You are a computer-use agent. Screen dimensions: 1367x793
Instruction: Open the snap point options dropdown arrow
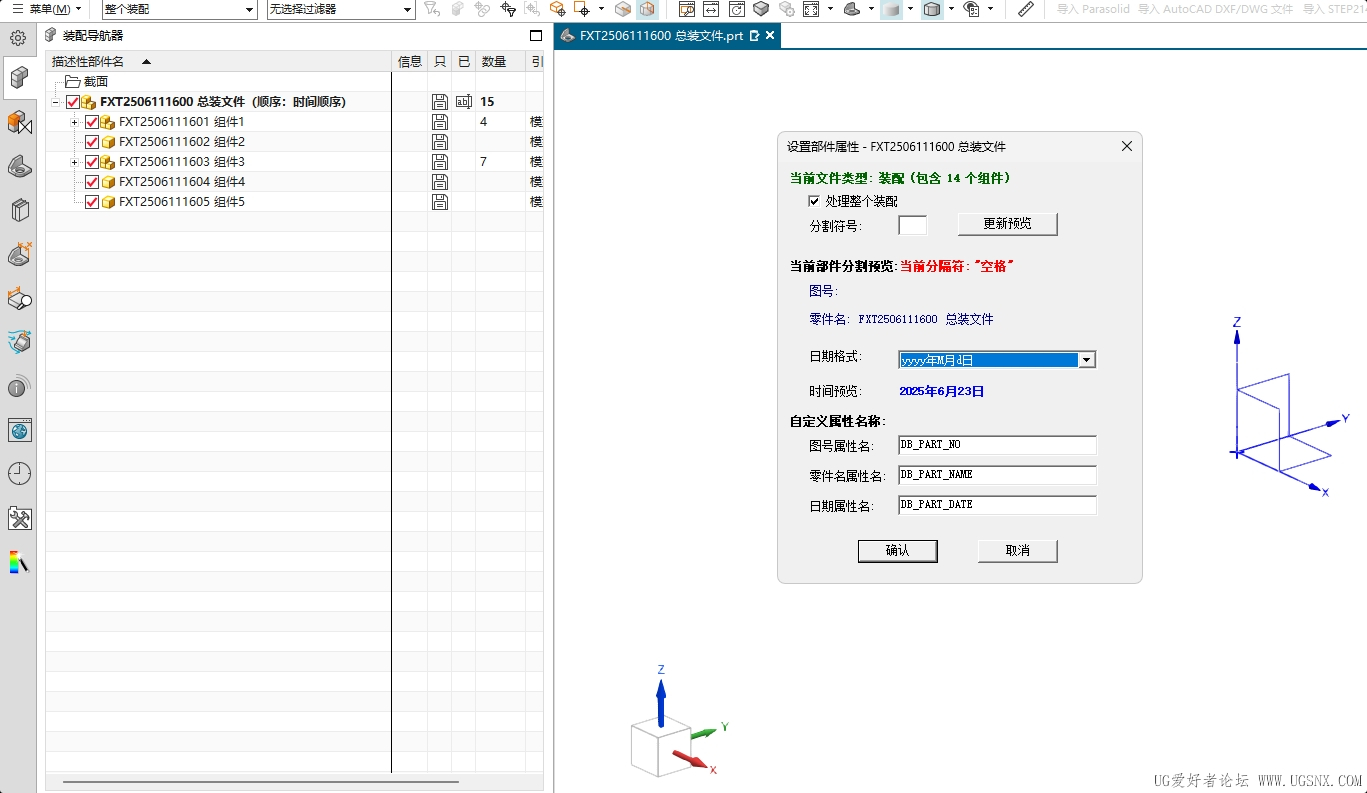601,9
